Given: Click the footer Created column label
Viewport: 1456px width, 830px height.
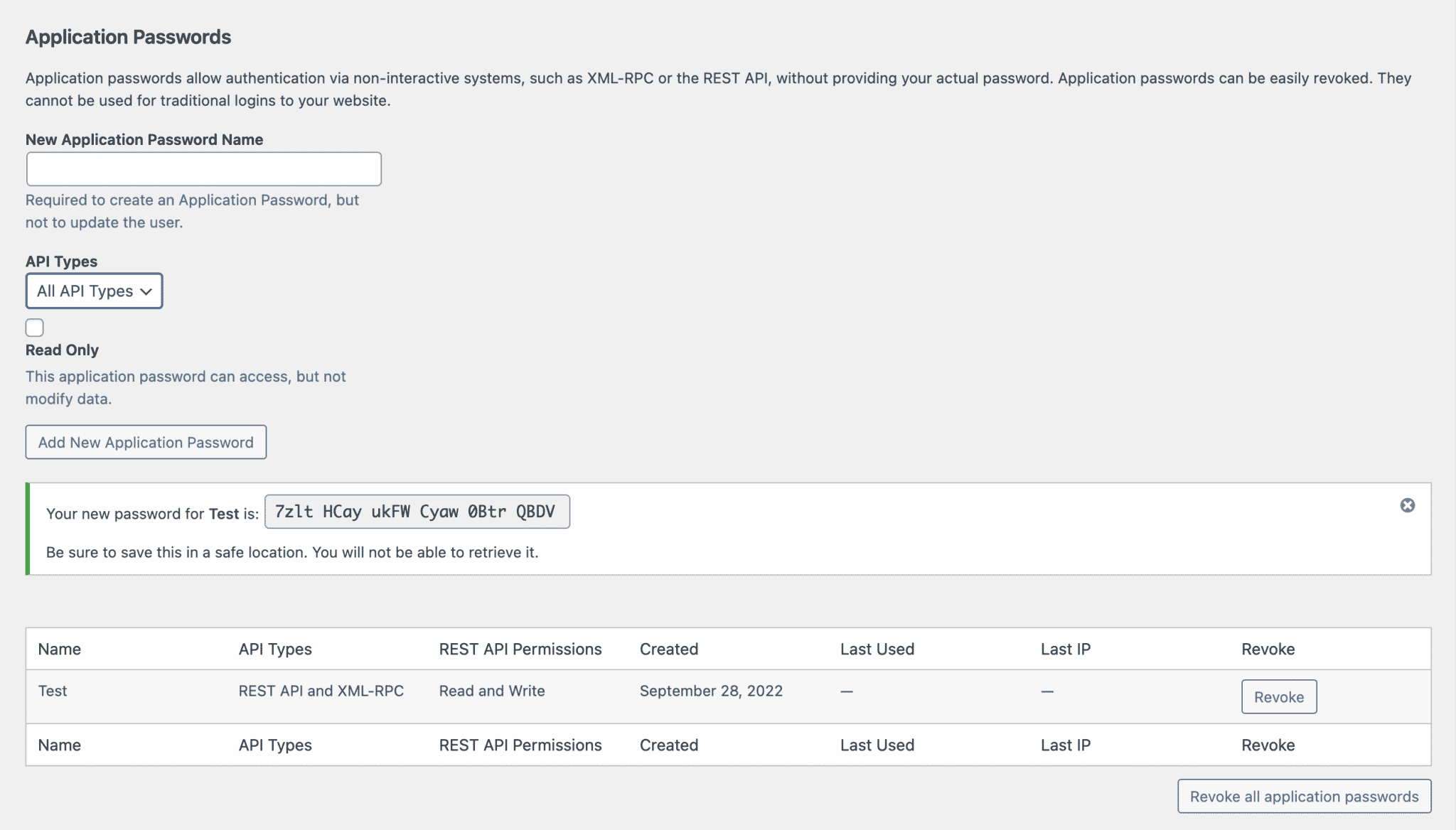Looking at the screenshot, I should [668, 745].
